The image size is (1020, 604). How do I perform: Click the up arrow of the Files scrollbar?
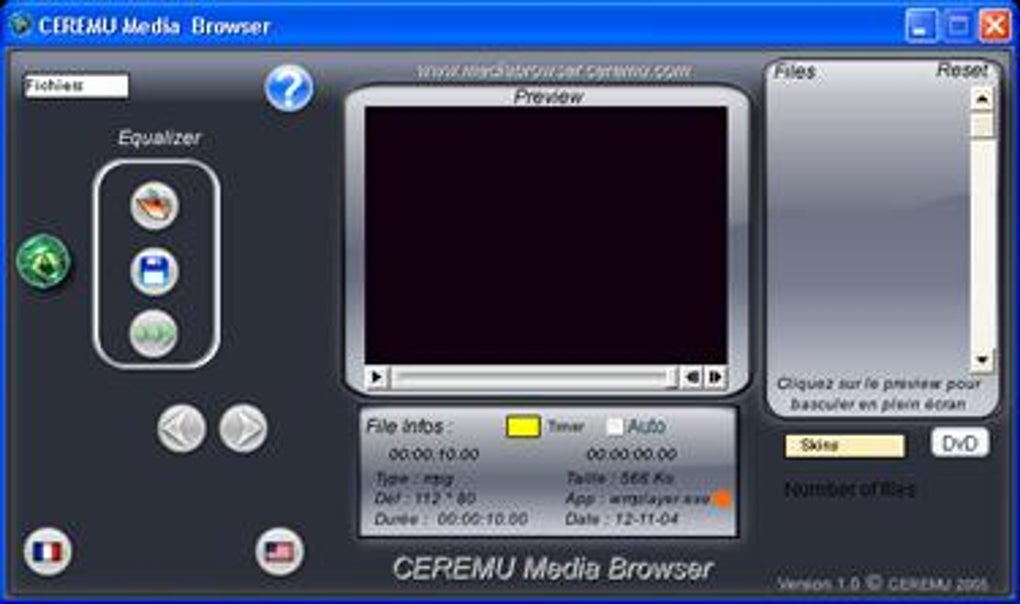(x=982, y=99)
